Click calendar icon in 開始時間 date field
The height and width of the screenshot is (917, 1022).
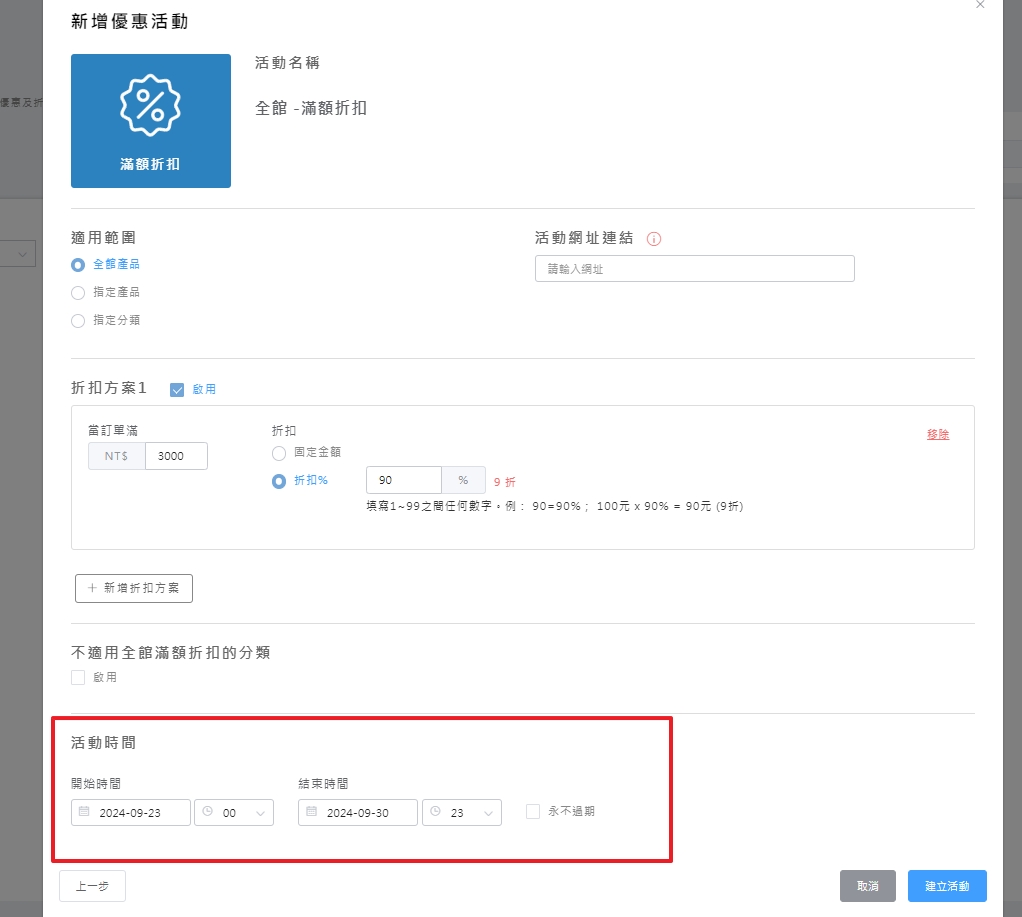coord(84,813)
